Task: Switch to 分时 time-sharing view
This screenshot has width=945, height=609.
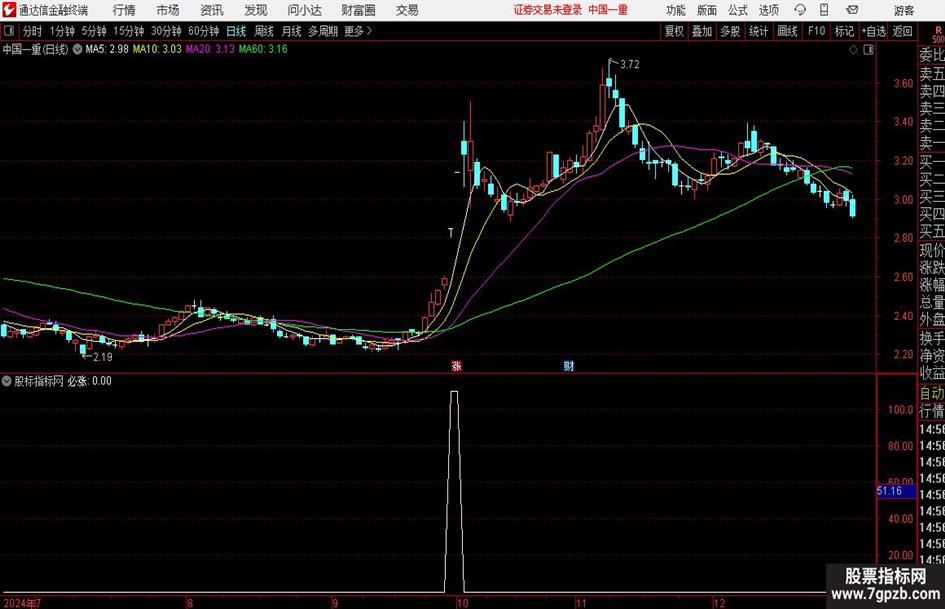Action: click(33, 31)
